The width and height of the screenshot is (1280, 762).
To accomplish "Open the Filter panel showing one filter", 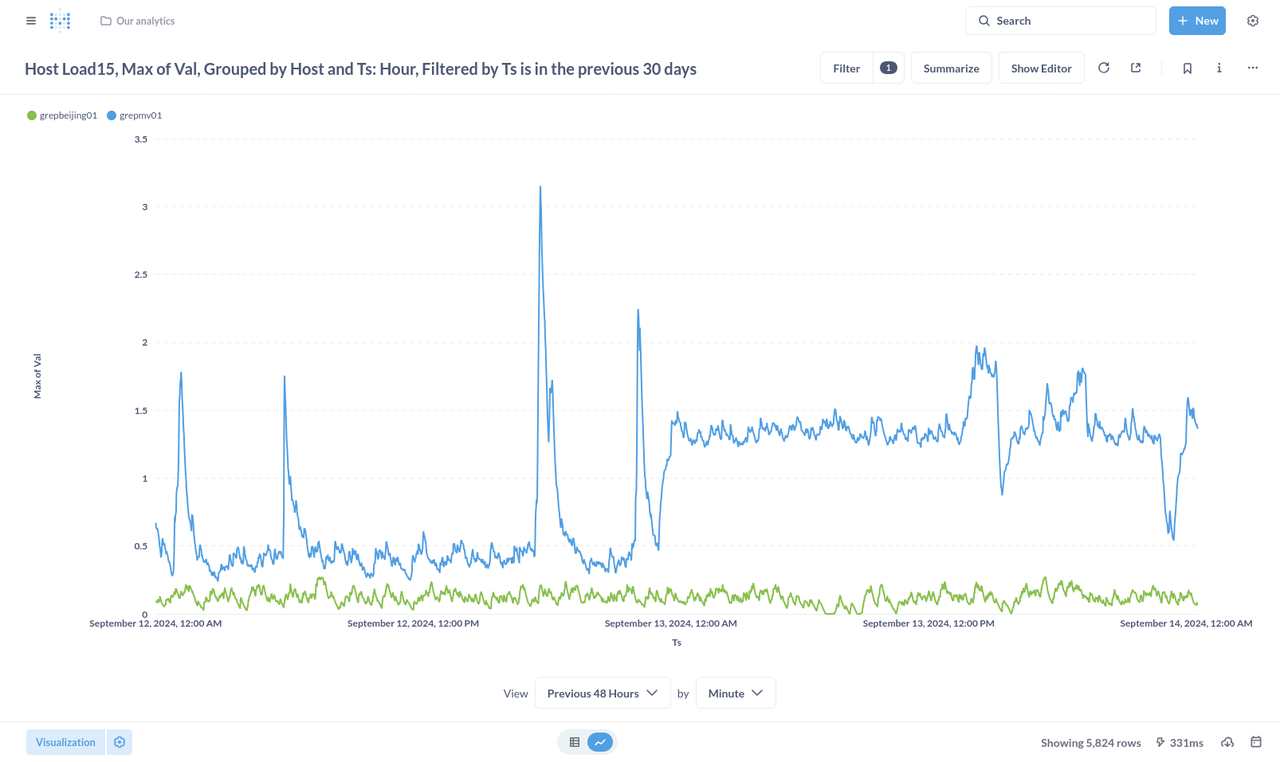I will [846, 67].
